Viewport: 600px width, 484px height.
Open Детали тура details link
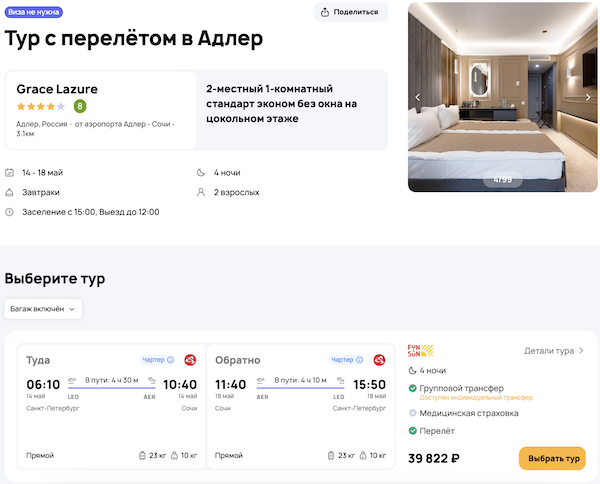pyautogui.click(x=554, y=351)
